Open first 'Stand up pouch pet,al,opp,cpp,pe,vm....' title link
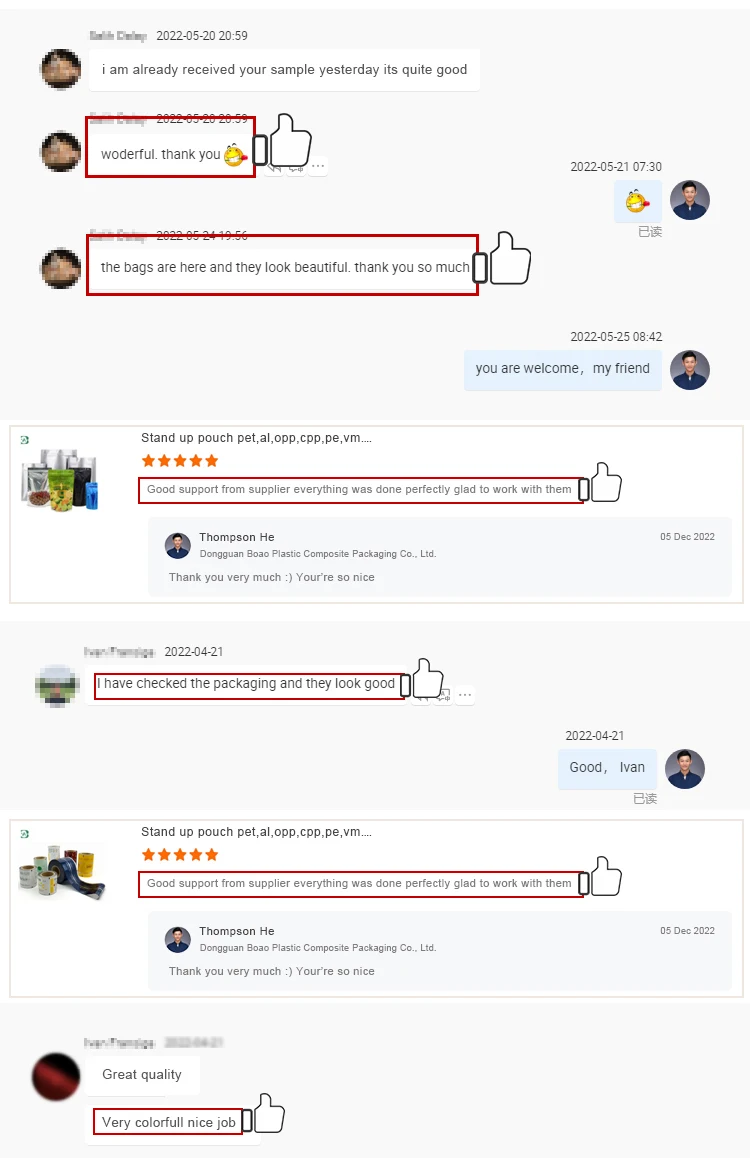 coord(256,438)
